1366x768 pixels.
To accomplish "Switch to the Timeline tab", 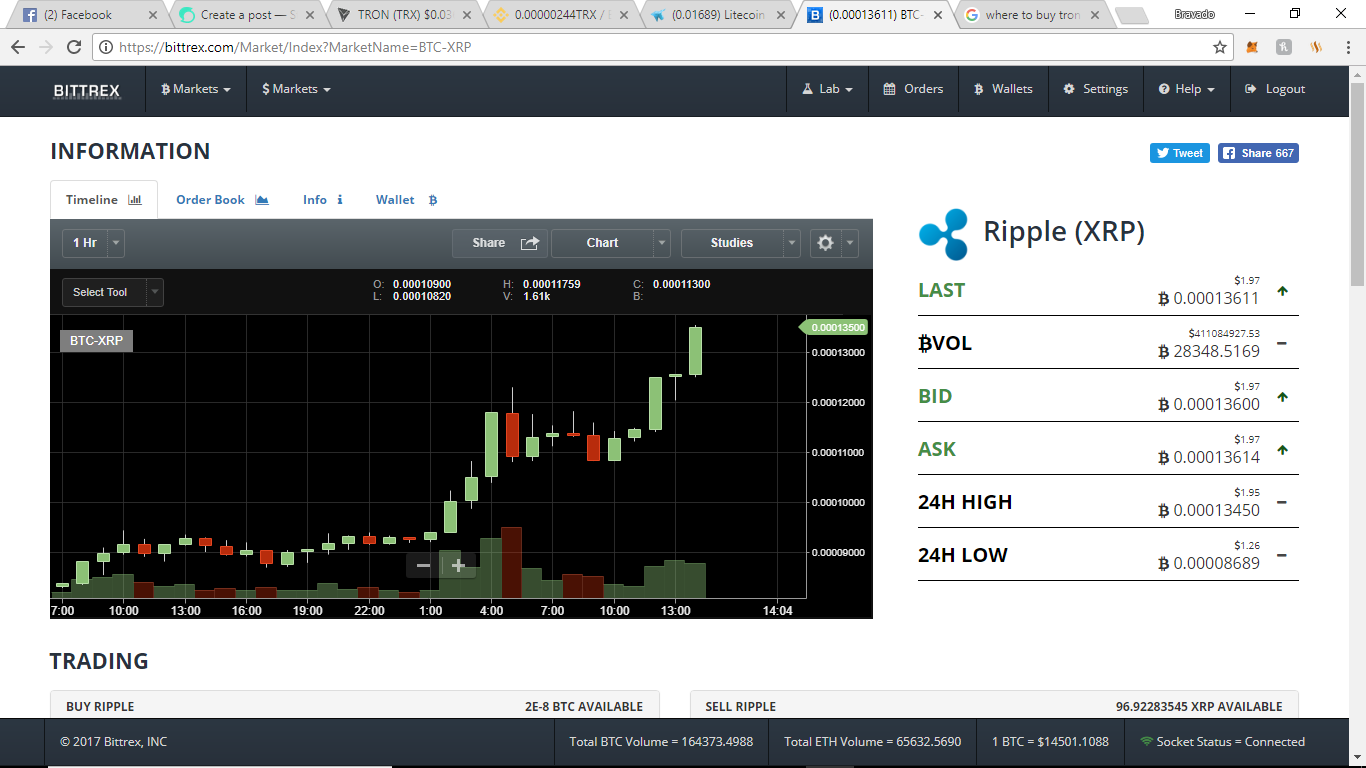I will [x=104, y=200].
